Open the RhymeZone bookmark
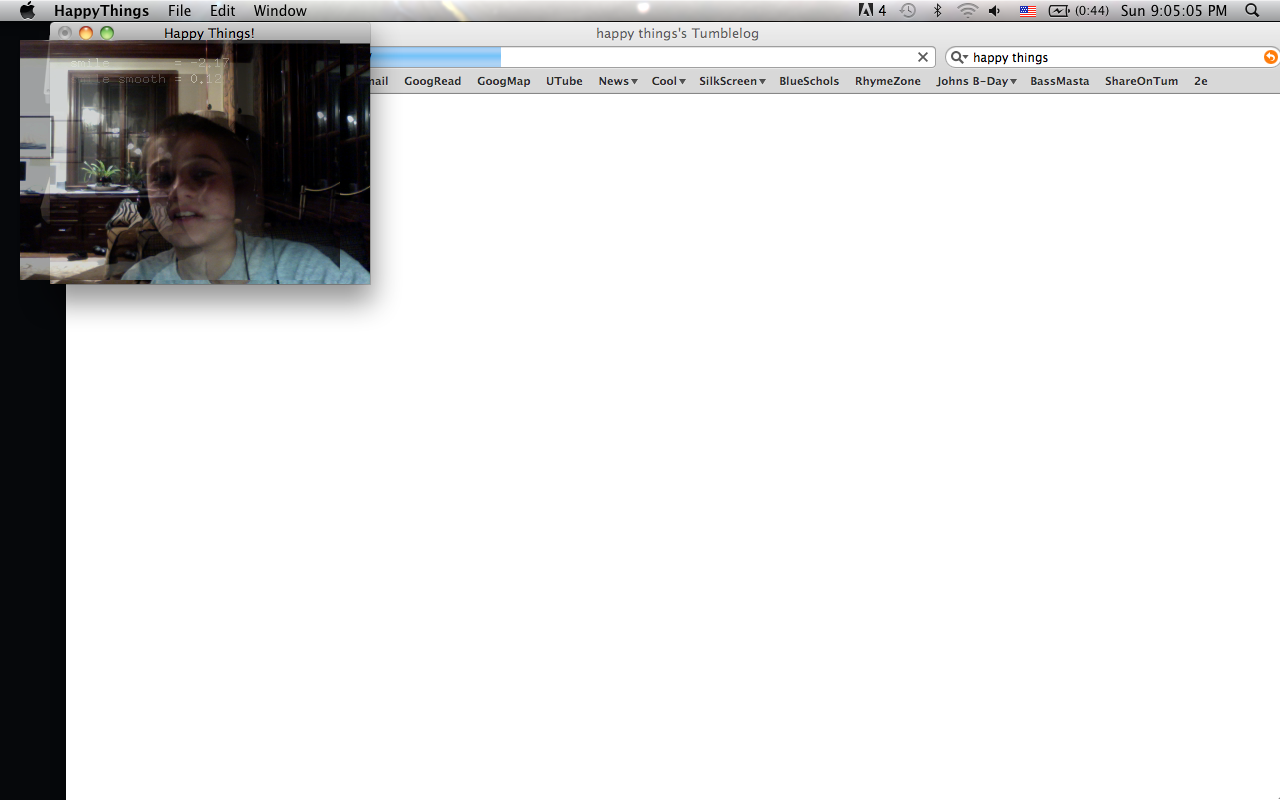The height and width of the screenshot is (800, 1280). point(888,81)
